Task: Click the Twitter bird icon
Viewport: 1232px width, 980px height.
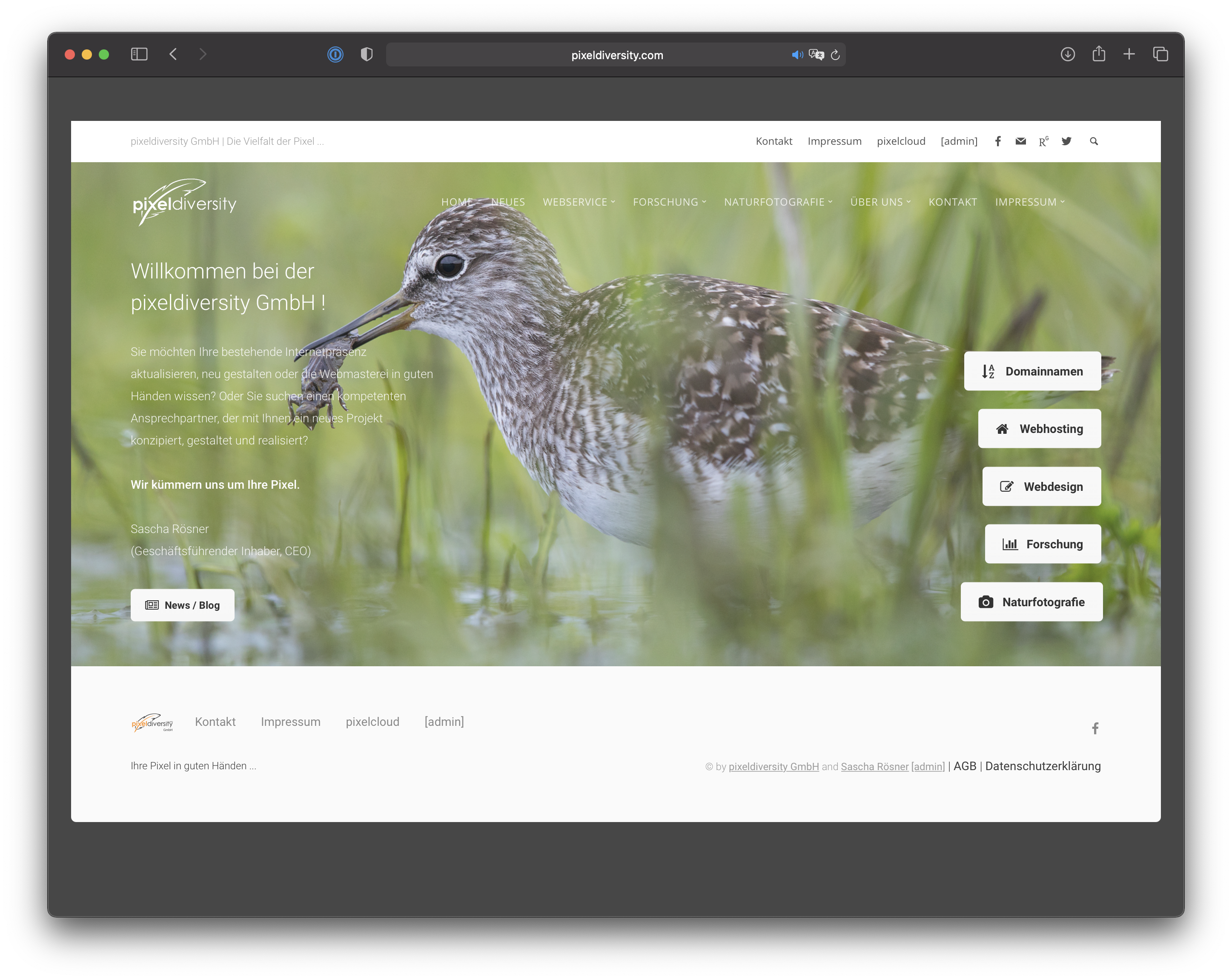Action: [1066, 141]
